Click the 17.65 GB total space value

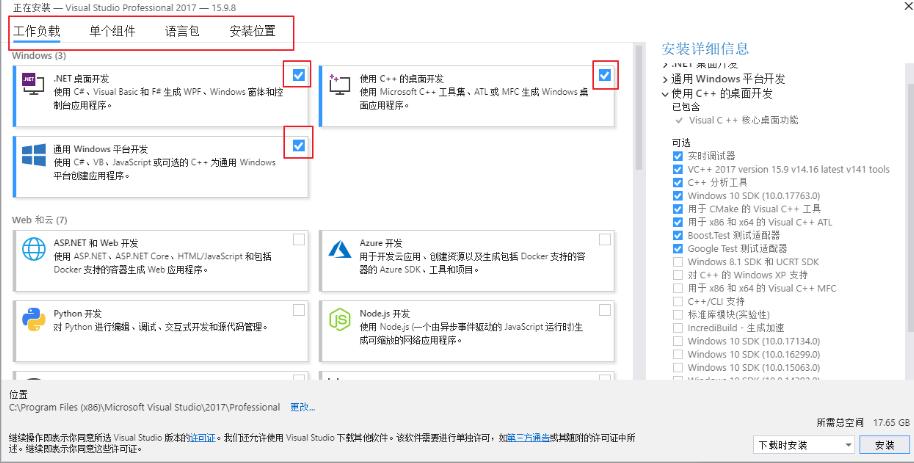pyautogui.click(x=891, y=422)
